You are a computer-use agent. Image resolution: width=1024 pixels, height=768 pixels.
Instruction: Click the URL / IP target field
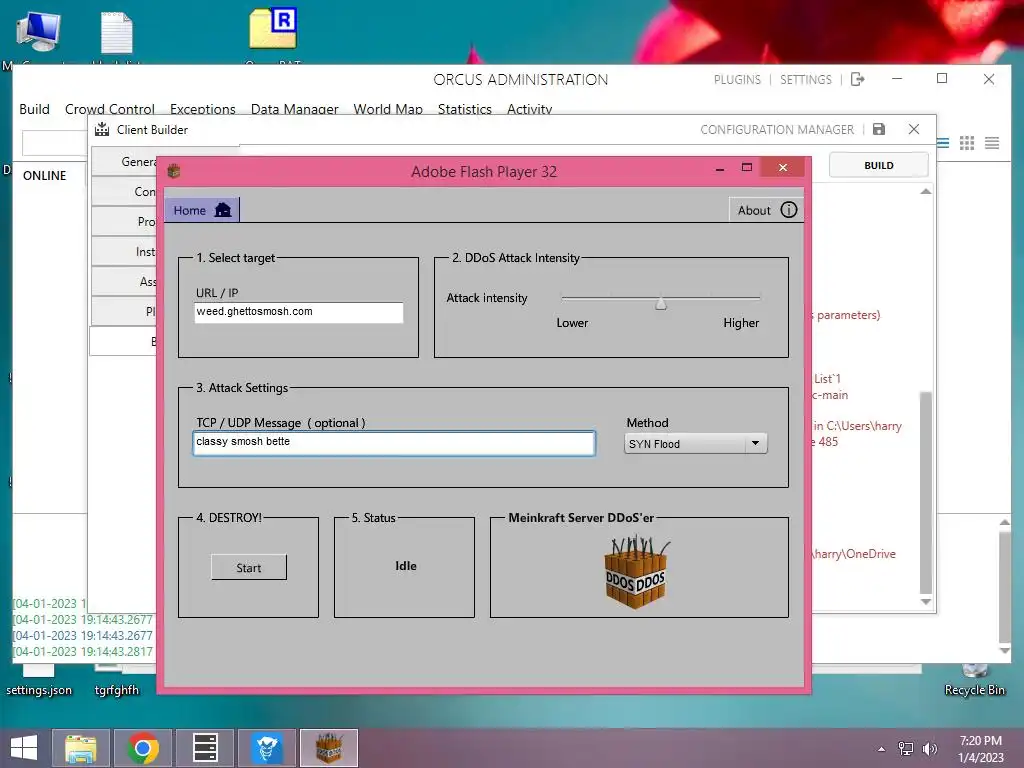pyautogui.click(x=298, y=312)
